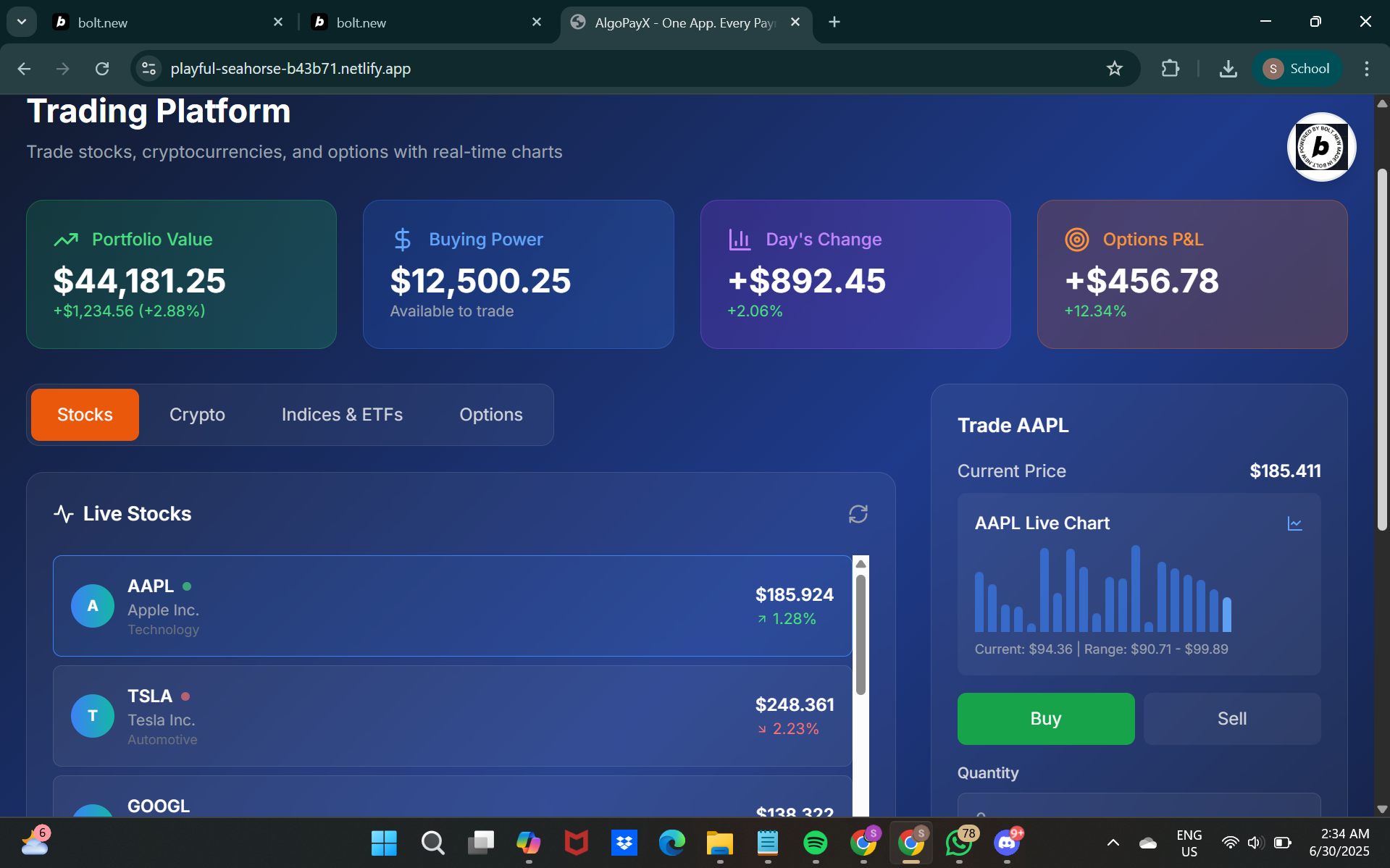The height and width of the screenshot is (868, 1390).
Task: Click the AAPL price $185.924
Action: (x=794, y=594)
